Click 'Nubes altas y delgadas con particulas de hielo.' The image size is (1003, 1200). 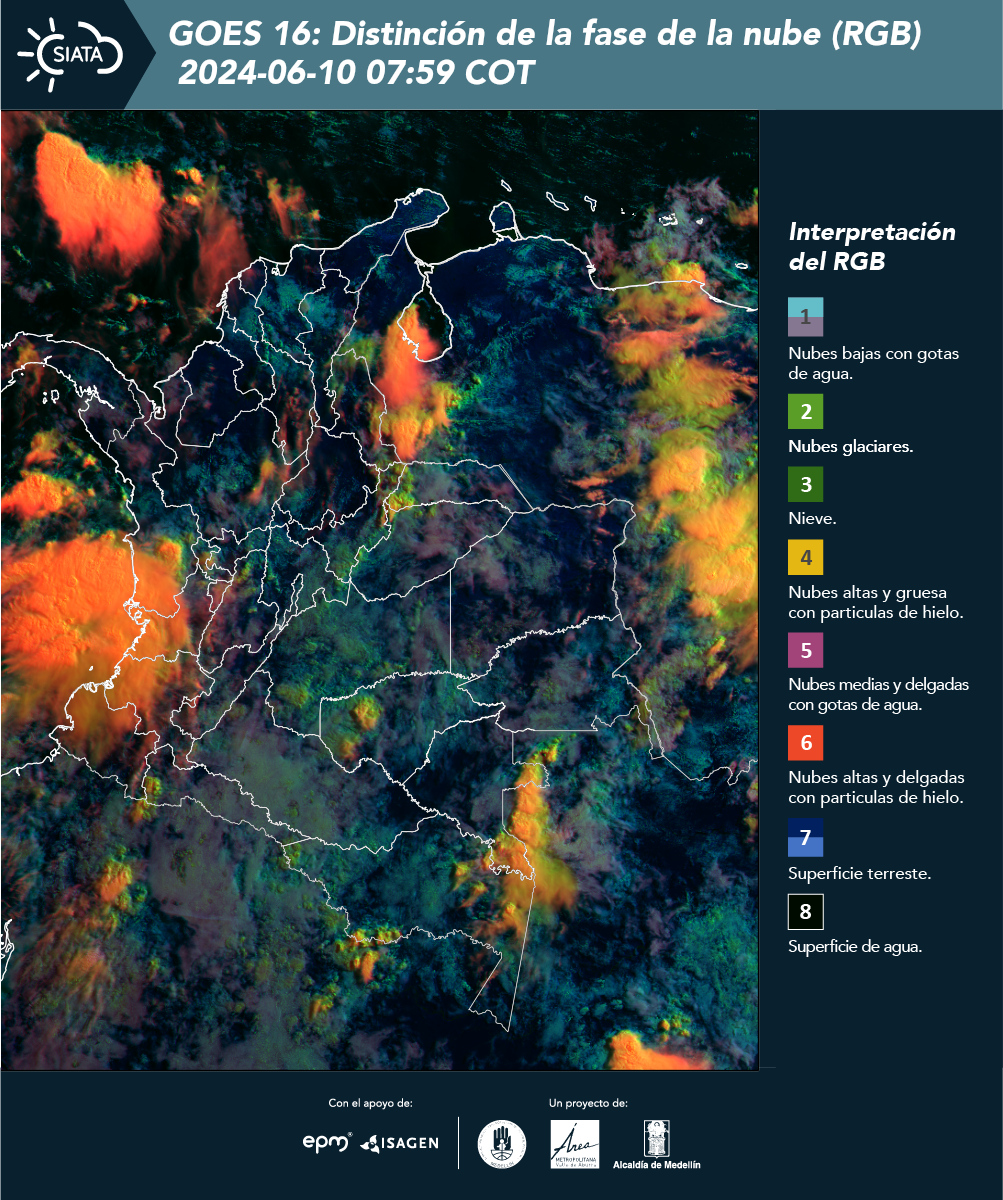click(876, 788)
